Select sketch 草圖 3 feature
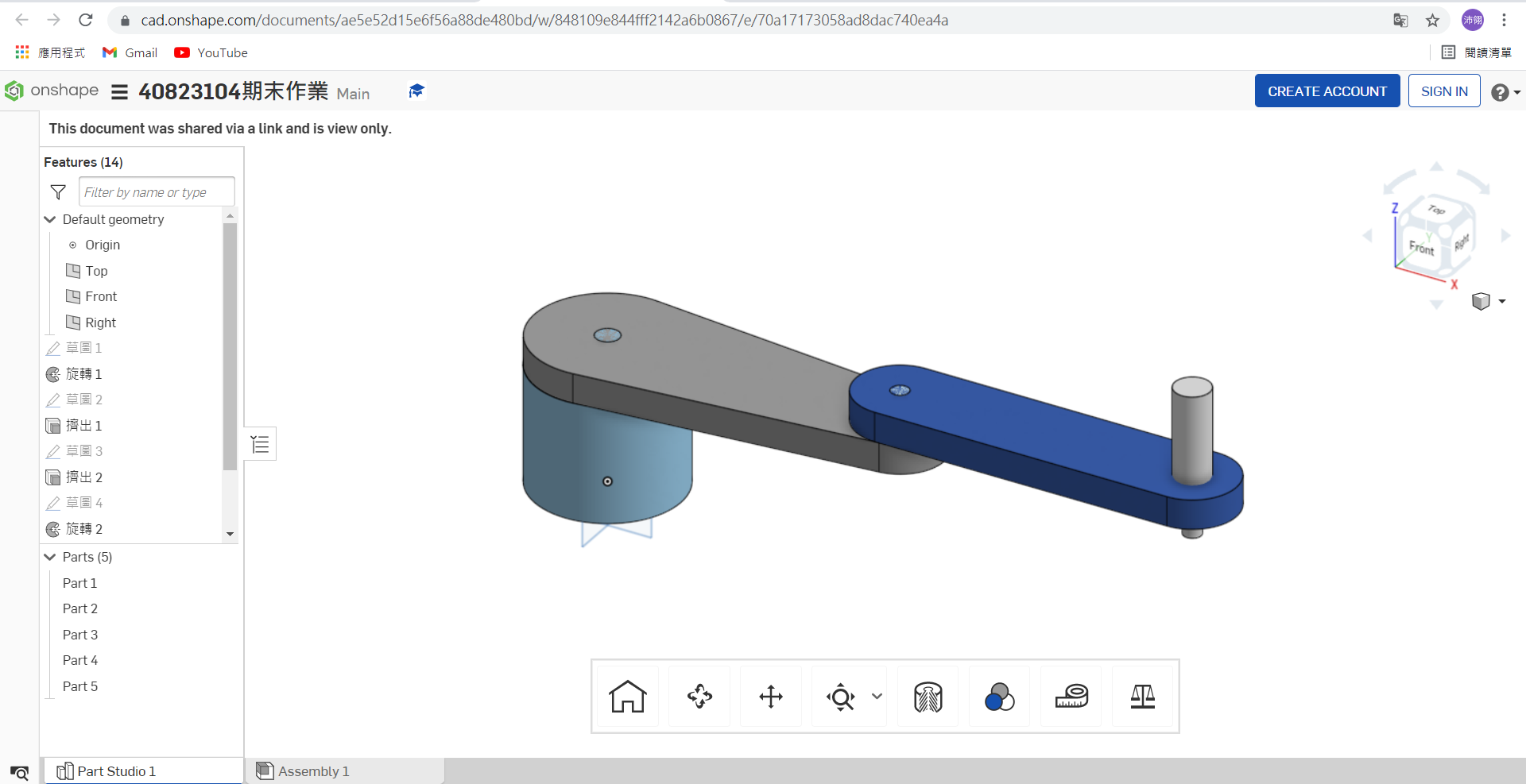The width and height of the screenshot is (1526, 784). [x=83, y=451]
